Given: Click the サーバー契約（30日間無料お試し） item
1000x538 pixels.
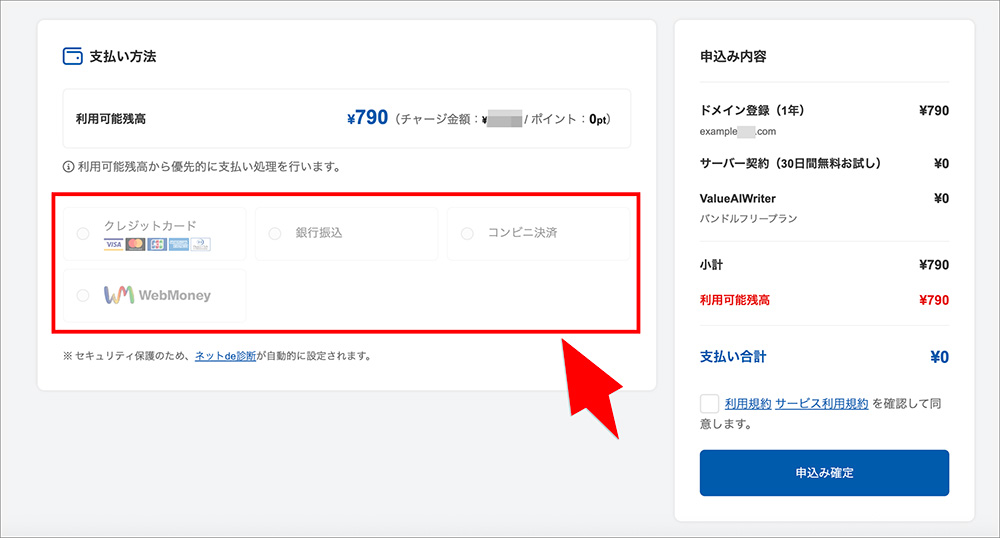Looking at the screenshot, I should (790, 163).
